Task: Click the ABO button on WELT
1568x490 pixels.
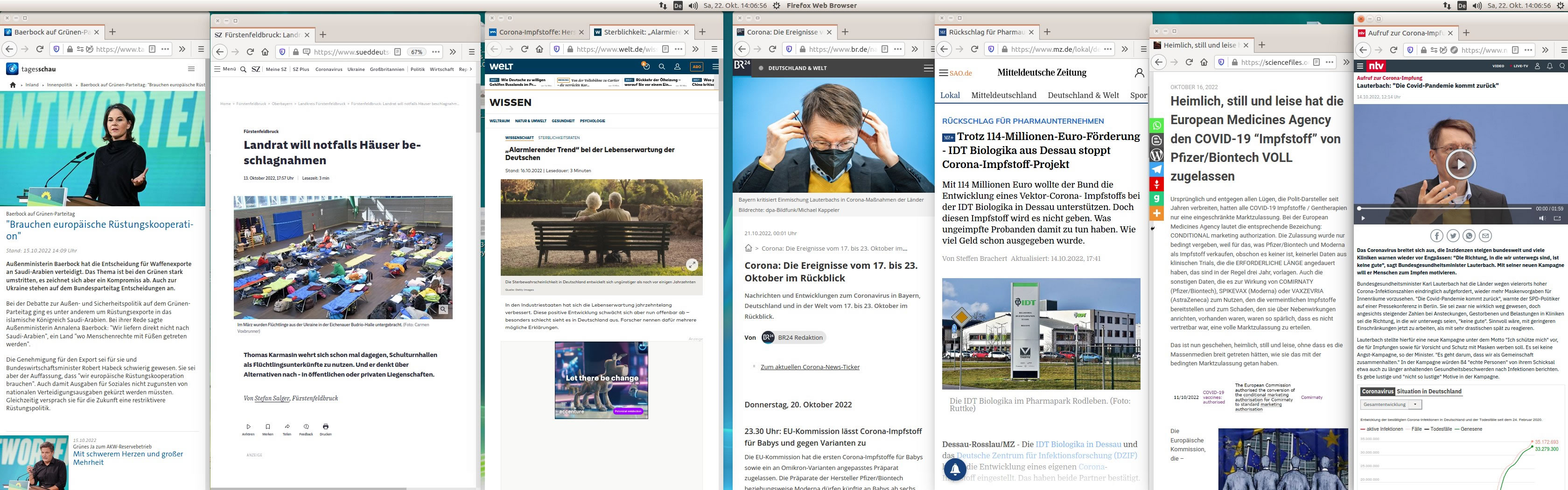Action: point(696,67)
